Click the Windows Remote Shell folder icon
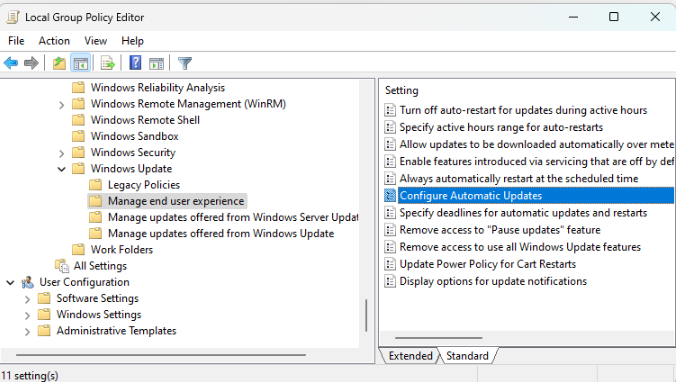The image size is (680, 382). point(78,120)
